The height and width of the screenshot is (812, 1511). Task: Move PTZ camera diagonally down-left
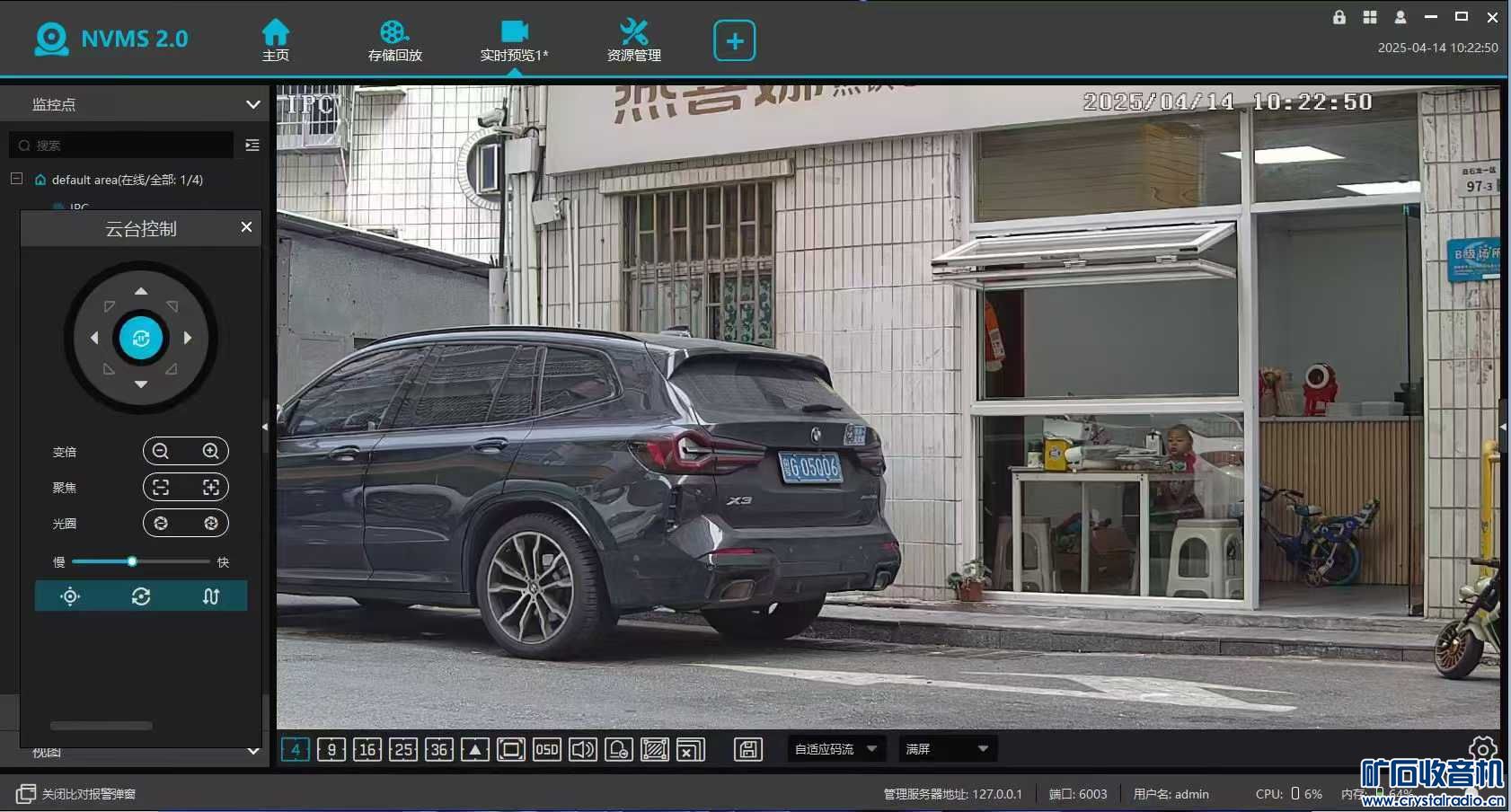click(109, 369)
